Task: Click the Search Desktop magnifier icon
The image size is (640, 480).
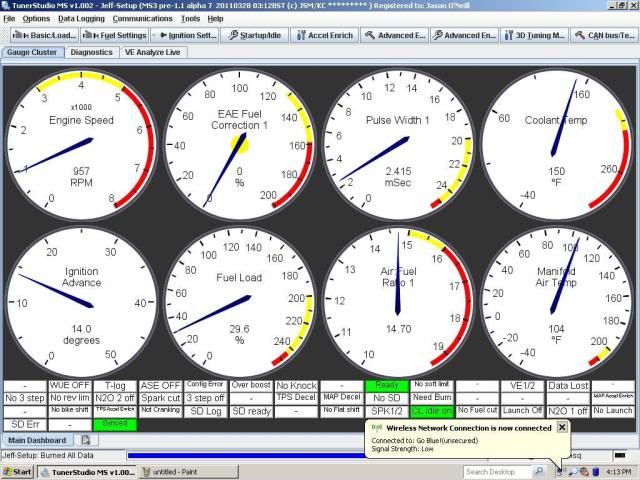Action: [539, 472]
